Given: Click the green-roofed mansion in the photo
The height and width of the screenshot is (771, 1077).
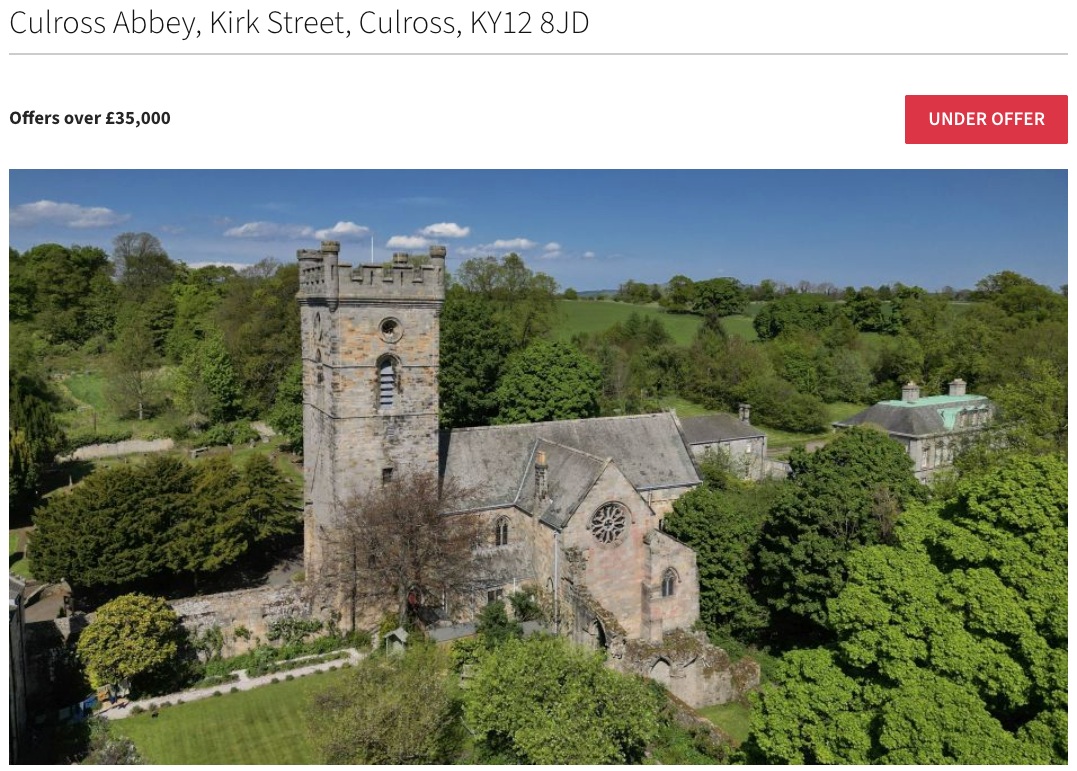Looking at the screenshot, I should pyautogui.click(x=917, y=426).
